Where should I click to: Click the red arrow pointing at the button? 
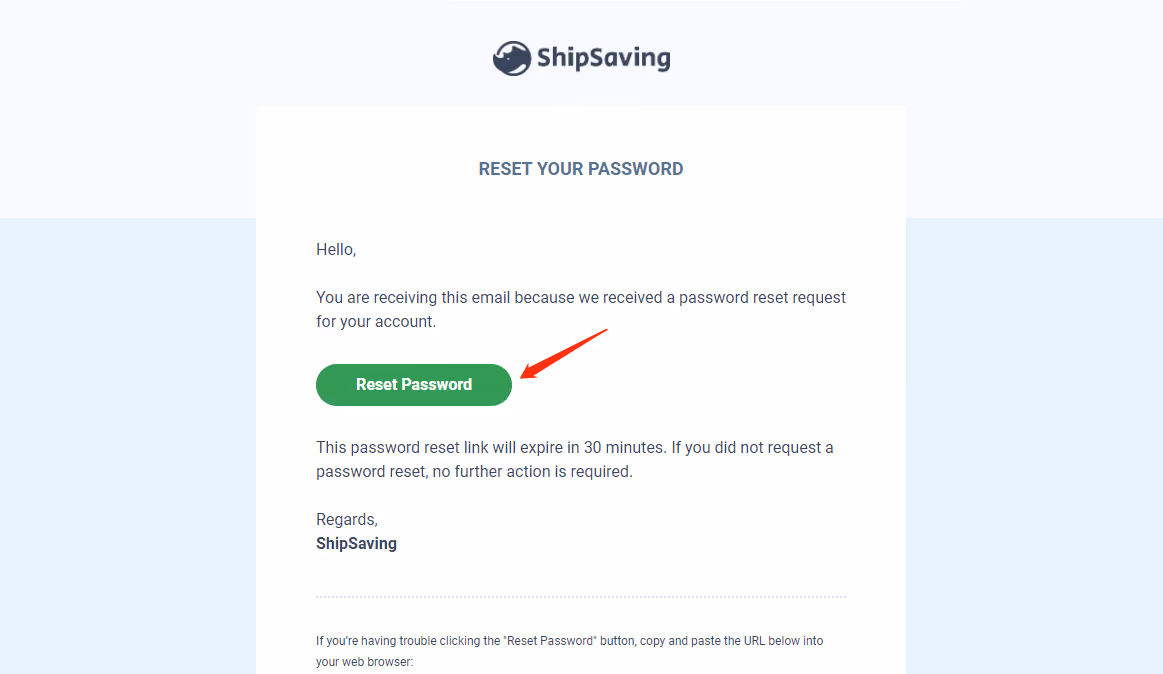564,354
